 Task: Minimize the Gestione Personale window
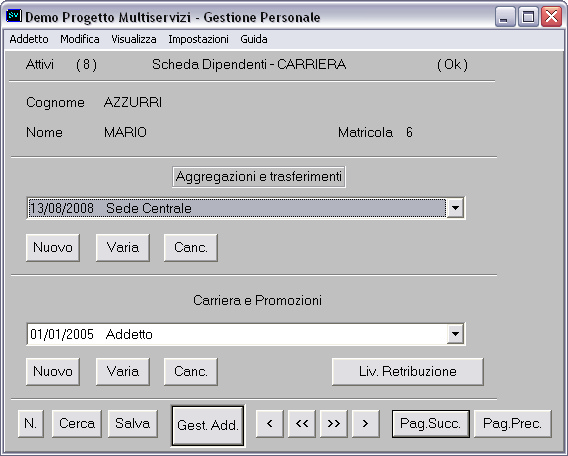(505, 17)
